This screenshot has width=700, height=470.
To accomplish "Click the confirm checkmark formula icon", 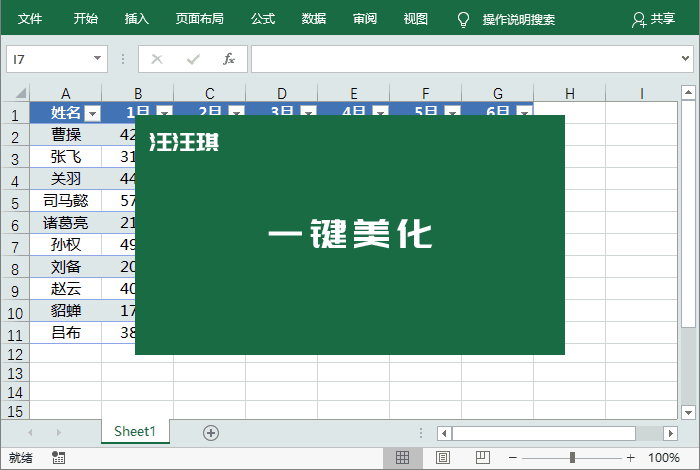I will 193,59.
